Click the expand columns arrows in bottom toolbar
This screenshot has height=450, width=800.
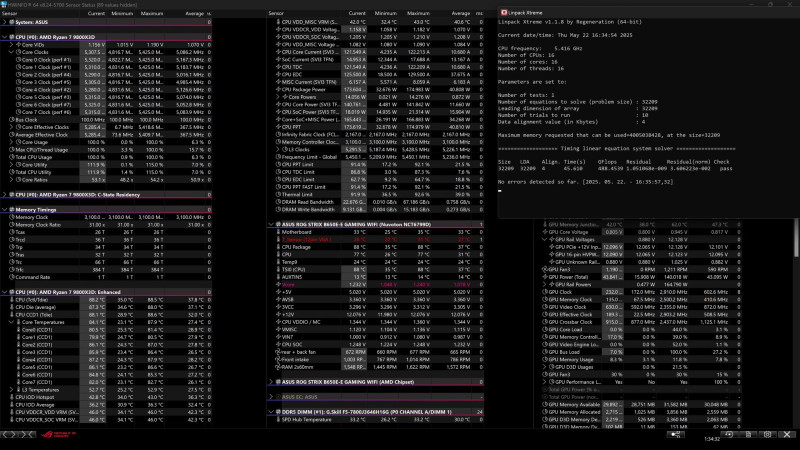coord(9,435)
